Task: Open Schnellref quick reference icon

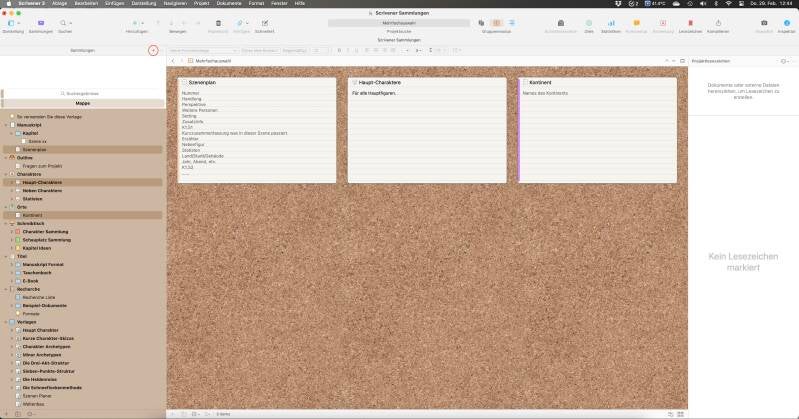Action: point(264,22)
